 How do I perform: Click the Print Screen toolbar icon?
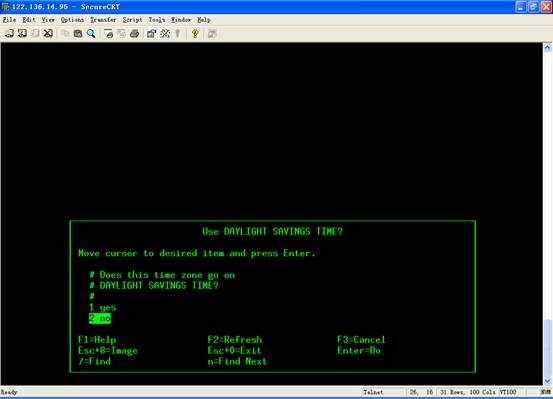(x=108, y=34)
